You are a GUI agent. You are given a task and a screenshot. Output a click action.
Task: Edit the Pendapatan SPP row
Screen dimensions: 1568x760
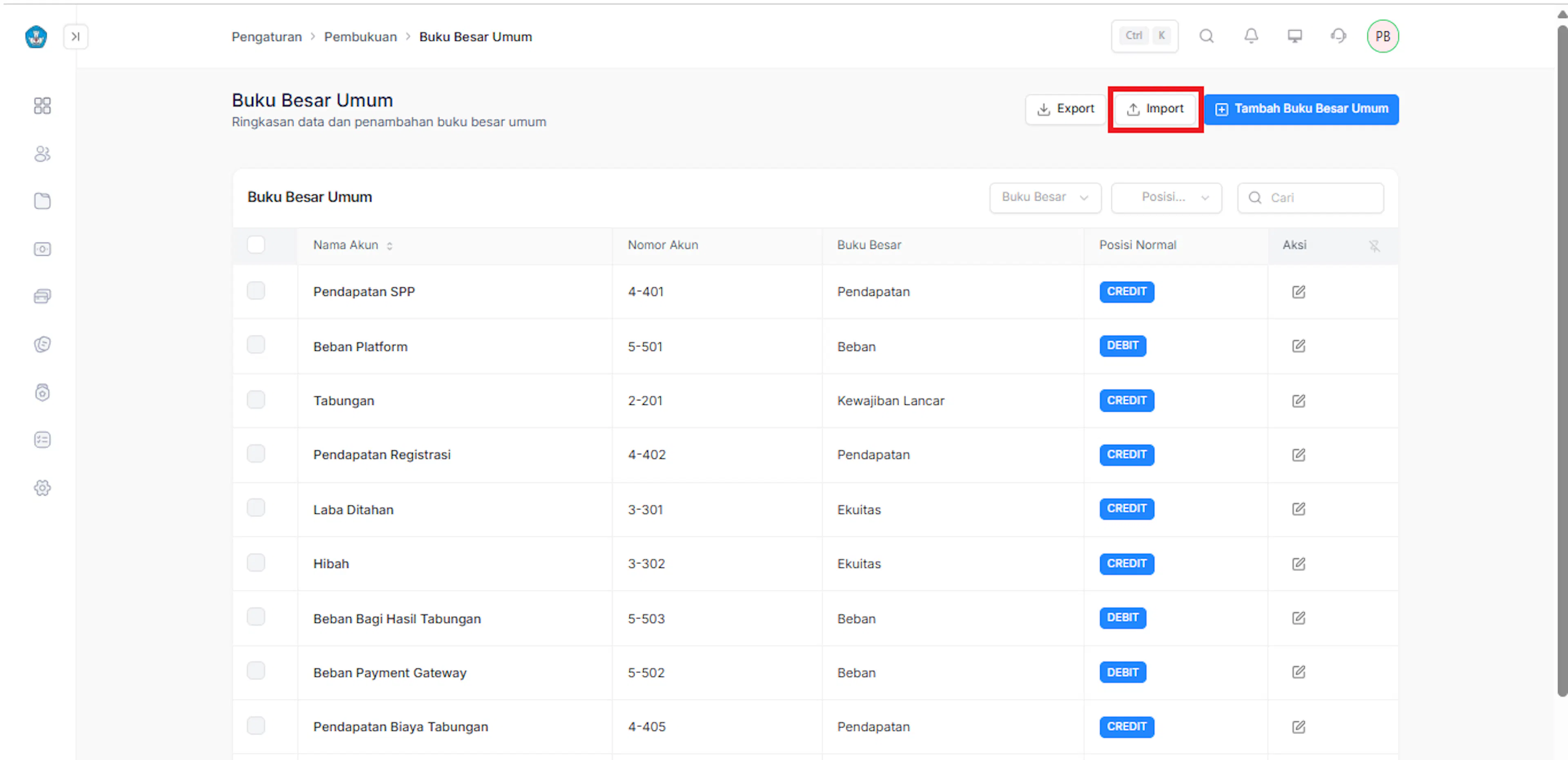(1298, 292)
